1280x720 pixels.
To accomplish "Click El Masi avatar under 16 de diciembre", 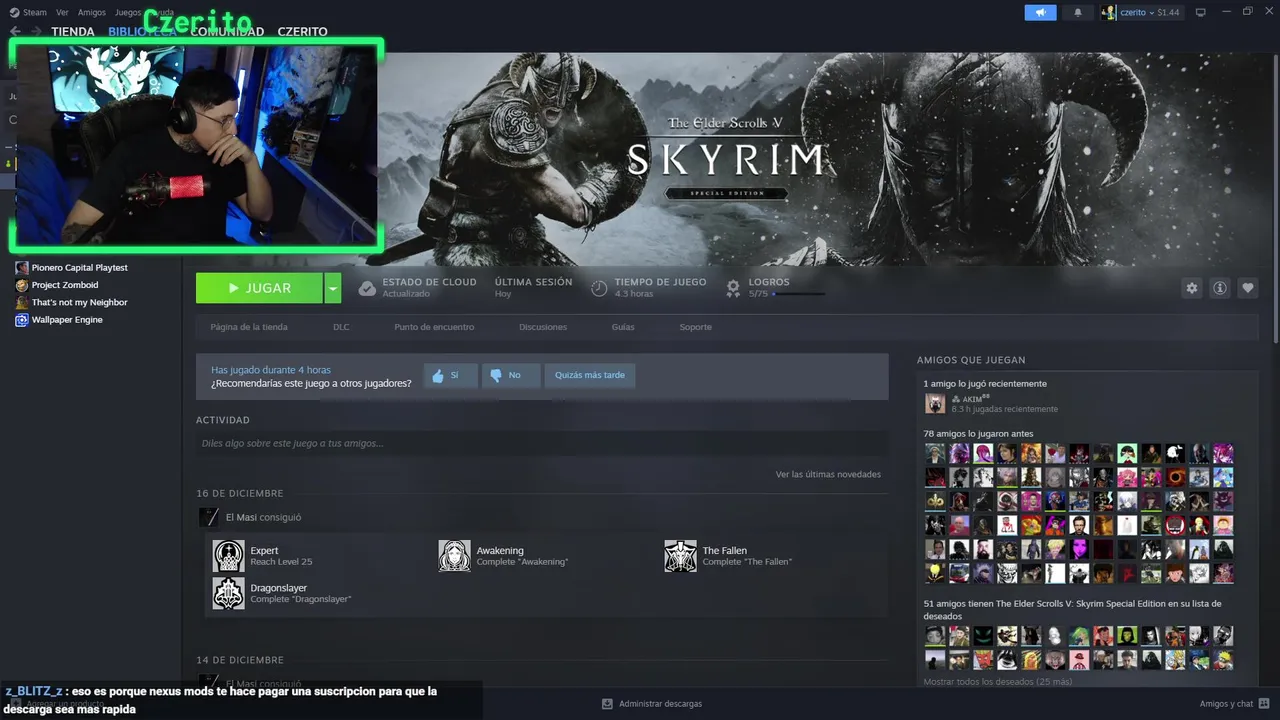I will click(x=209, y=517).
